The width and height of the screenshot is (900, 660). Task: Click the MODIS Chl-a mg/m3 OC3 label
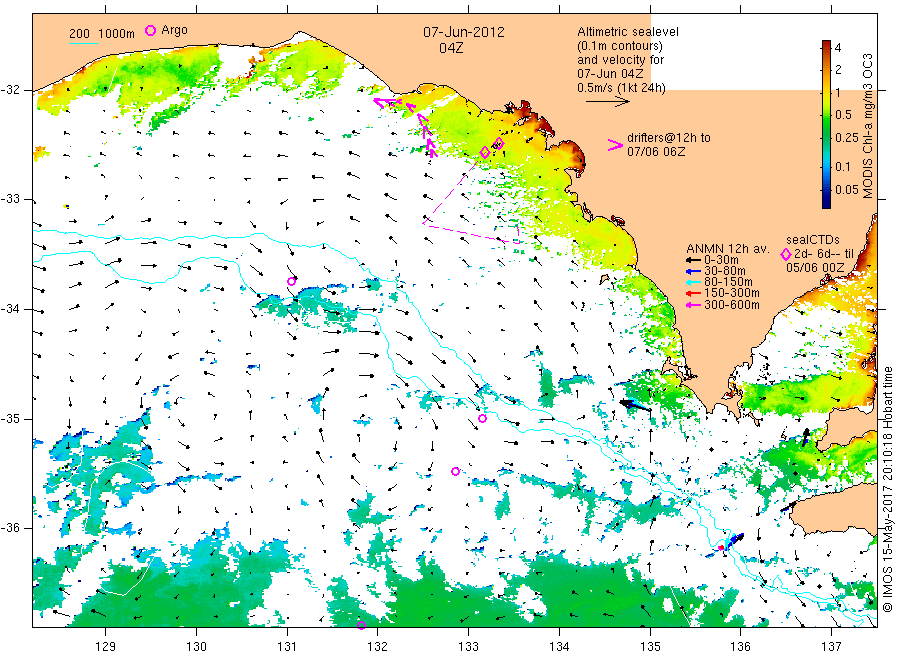[x=868, y=126]
